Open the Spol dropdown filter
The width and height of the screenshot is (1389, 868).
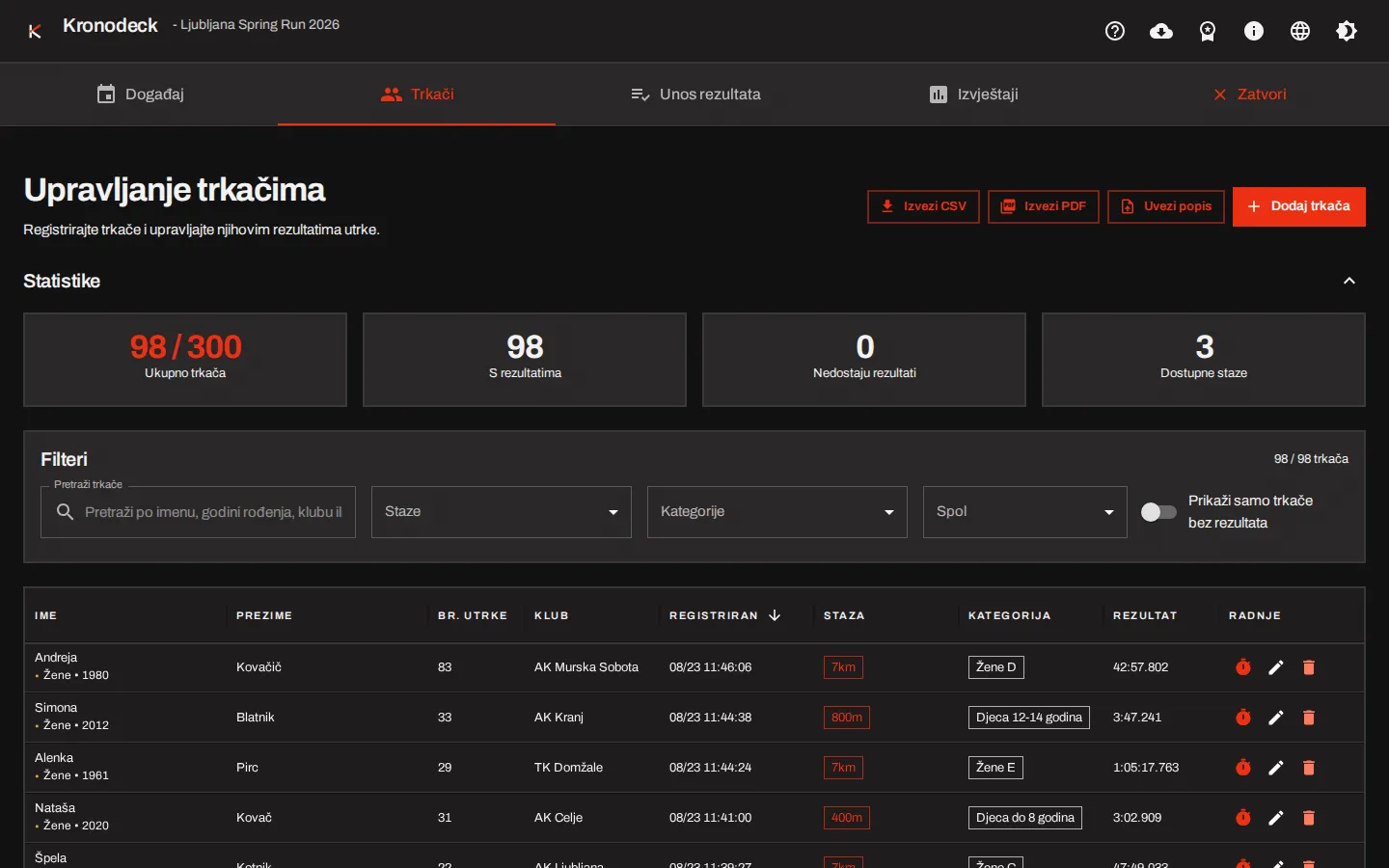pyautogui.click(x=1025, y=512)
